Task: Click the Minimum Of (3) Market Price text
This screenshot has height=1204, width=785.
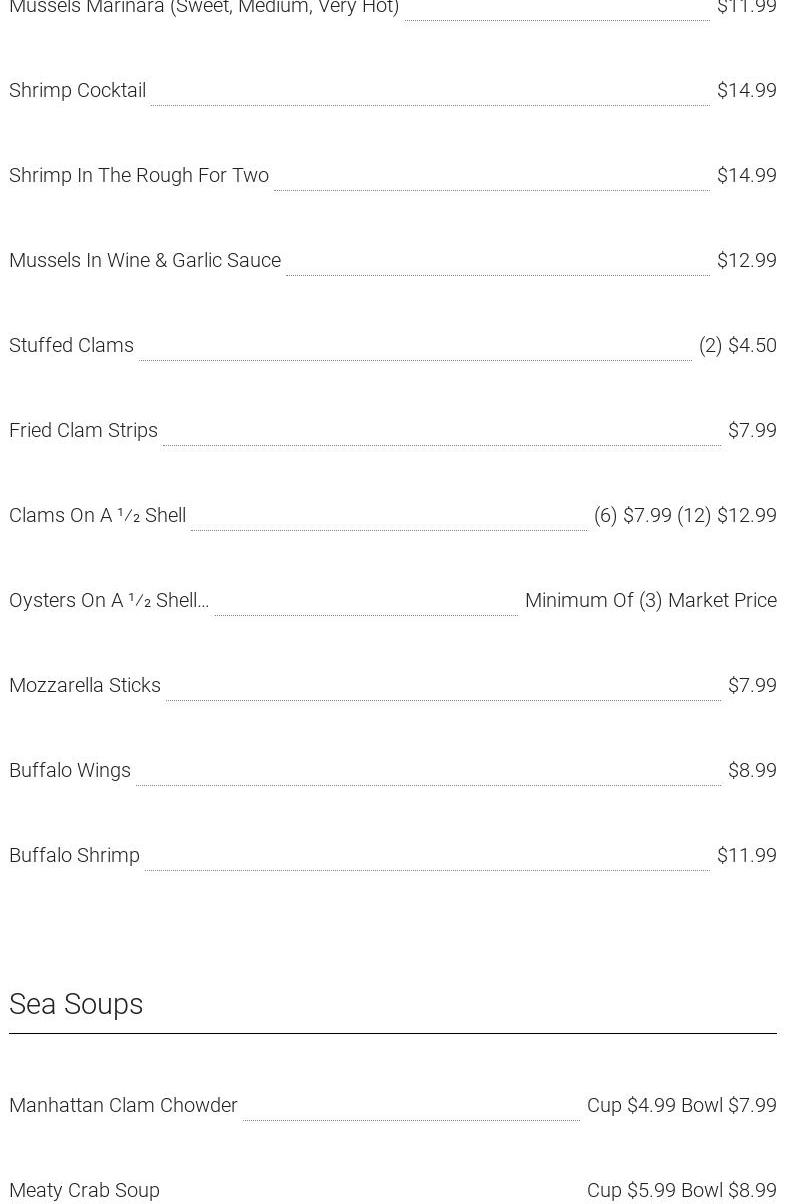Action: coord(650,600)
